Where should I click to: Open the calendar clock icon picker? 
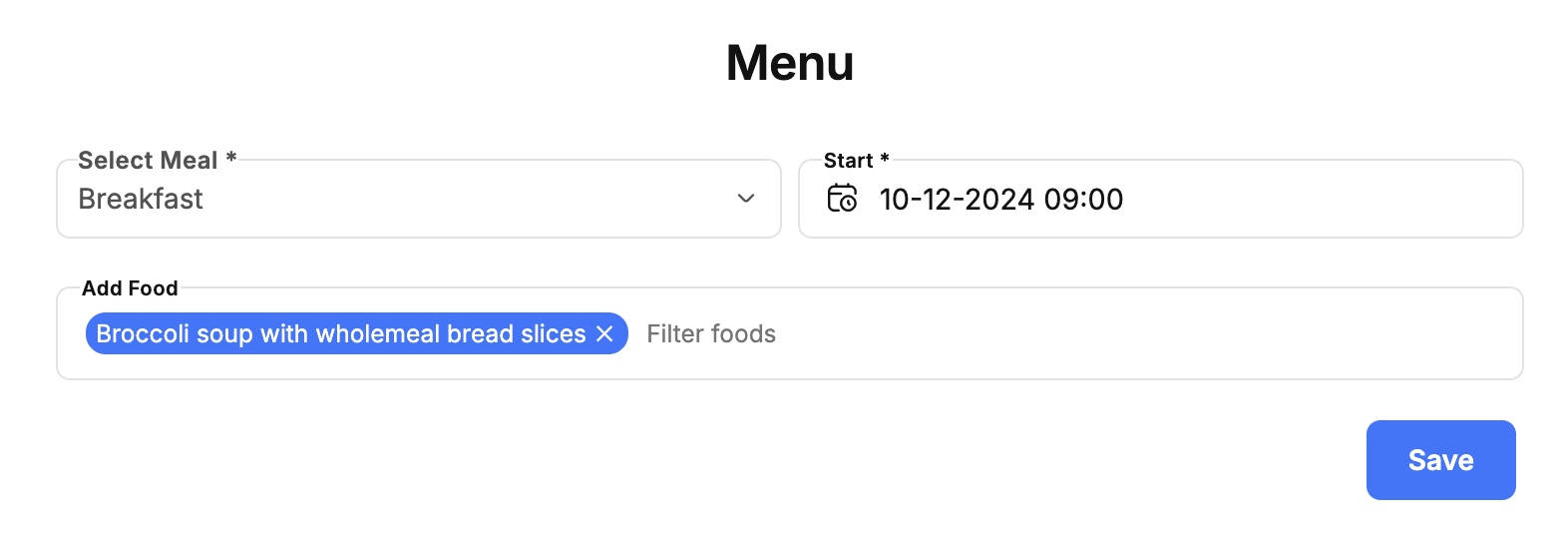(x=842, y=199)
